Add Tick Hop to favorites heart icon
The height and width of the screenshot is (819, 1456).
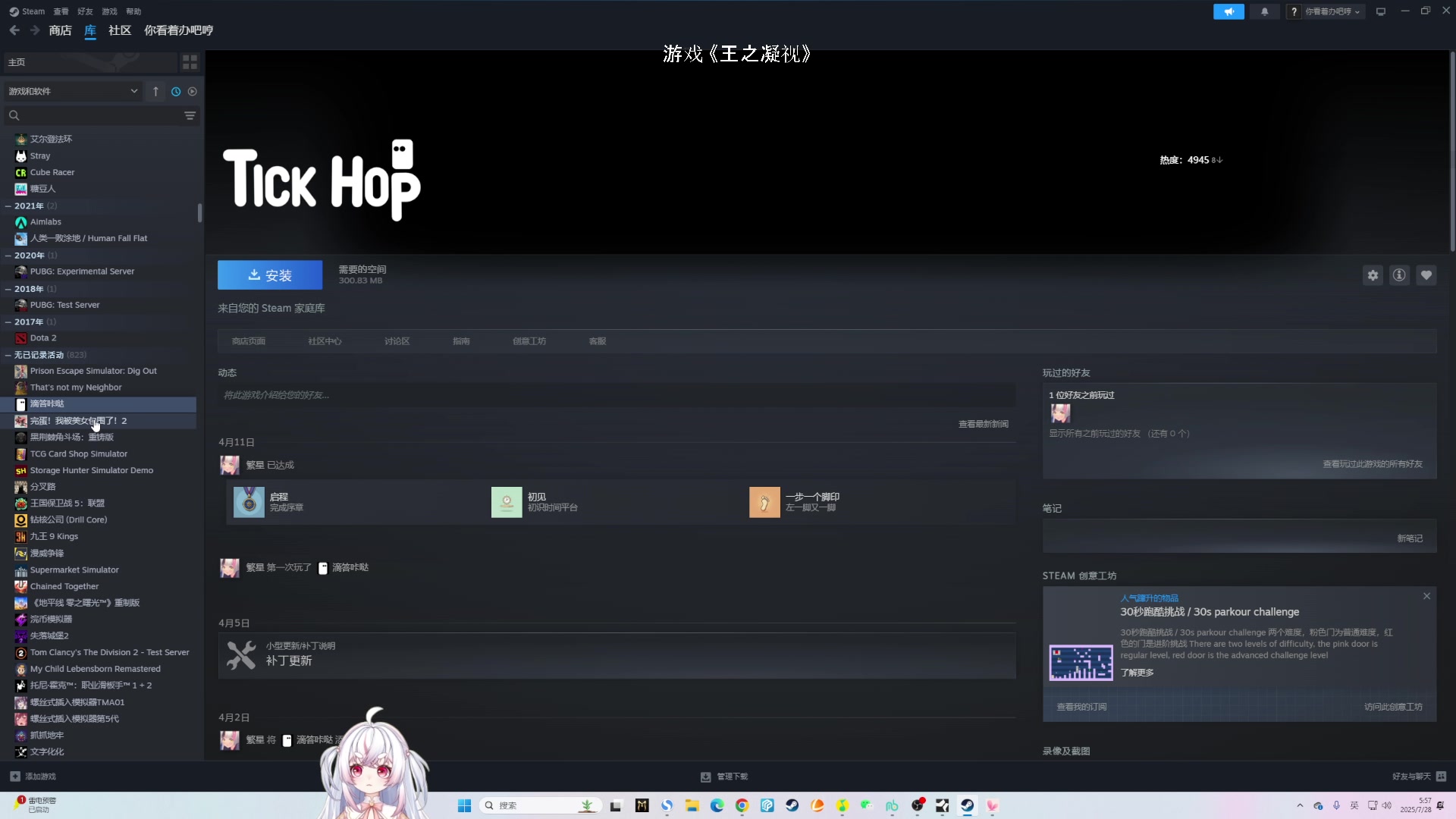point(1426,275)
